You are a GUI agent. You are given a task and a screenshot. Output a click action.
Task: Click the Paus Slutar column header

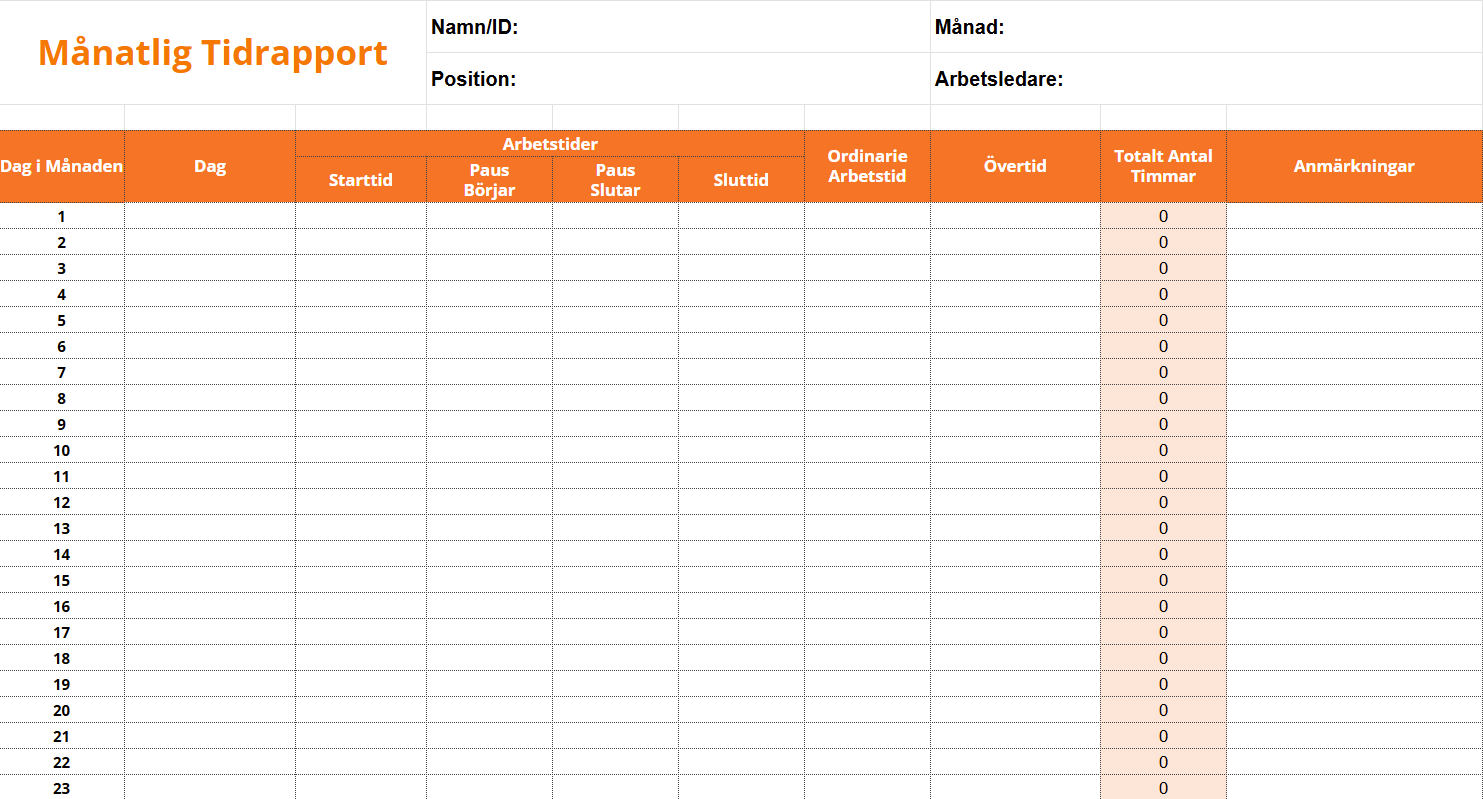point(615,180)
